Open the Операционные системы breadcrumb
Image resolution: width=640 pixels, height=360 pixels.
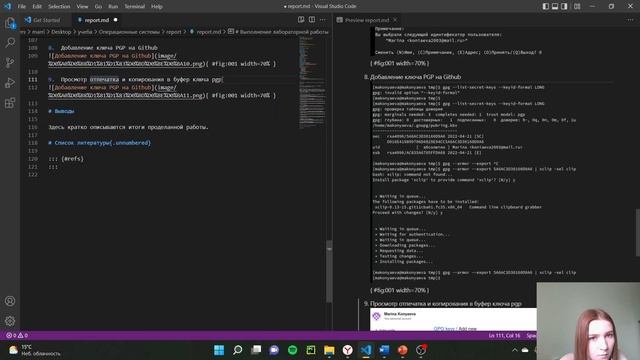point(129,32)
